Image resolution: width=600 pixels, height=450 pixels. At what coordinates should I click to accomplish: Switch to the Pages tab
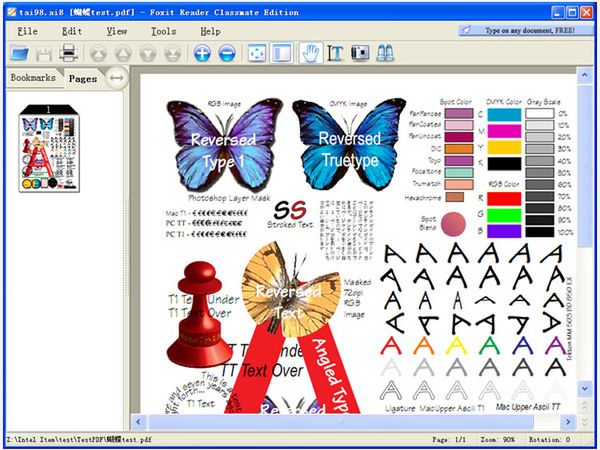coord(83,78)
